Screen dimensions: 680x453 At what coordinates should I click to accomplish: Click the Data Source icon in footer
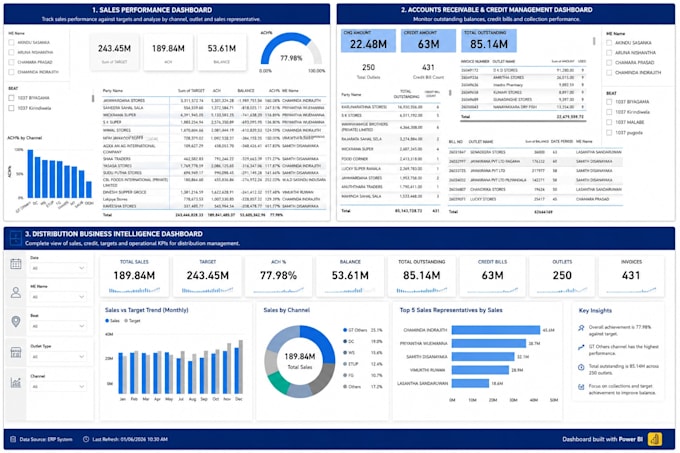[x=13, y=439]
